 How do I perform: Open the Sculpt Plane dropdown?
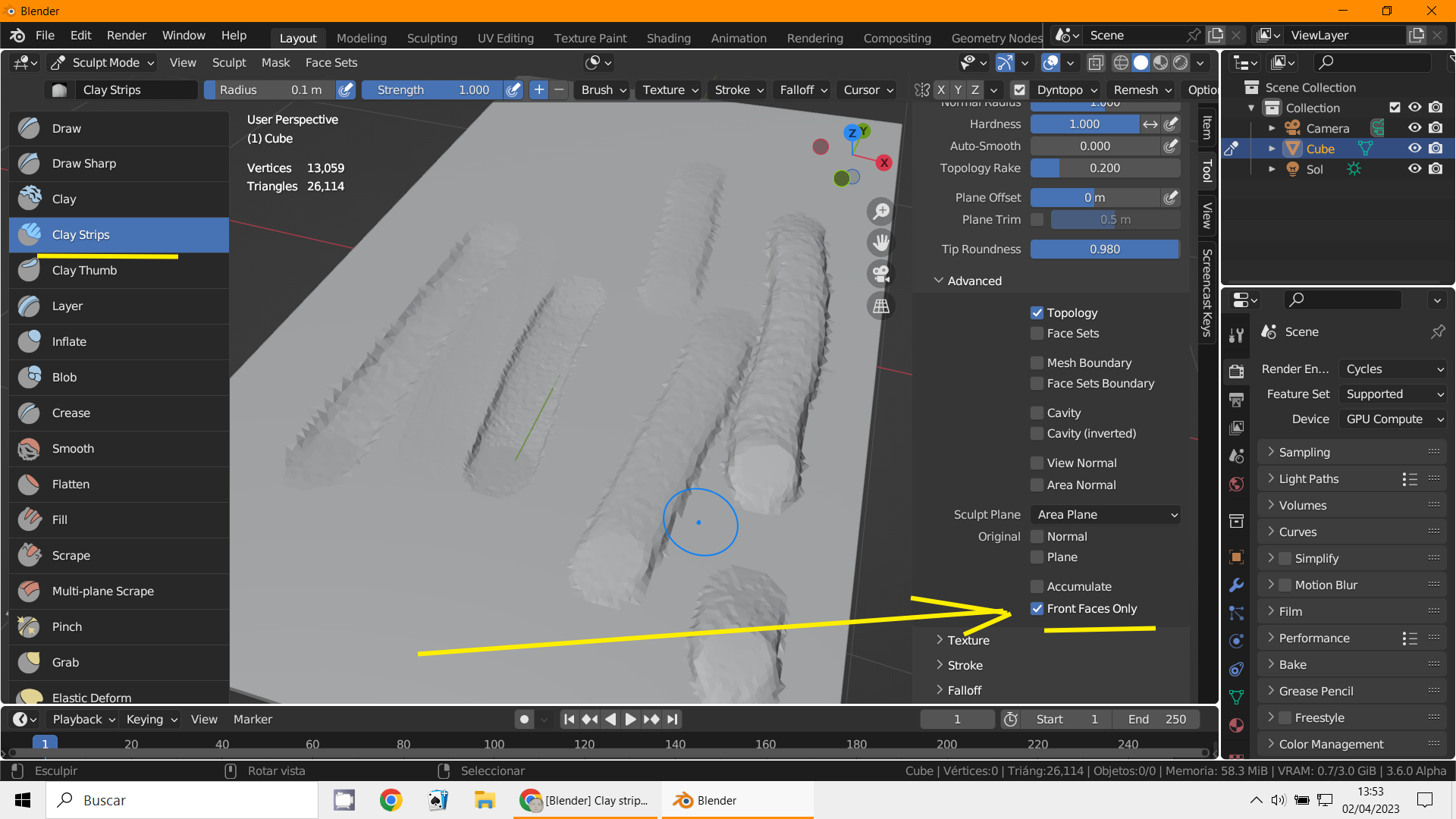click(x=1106, y=515)
